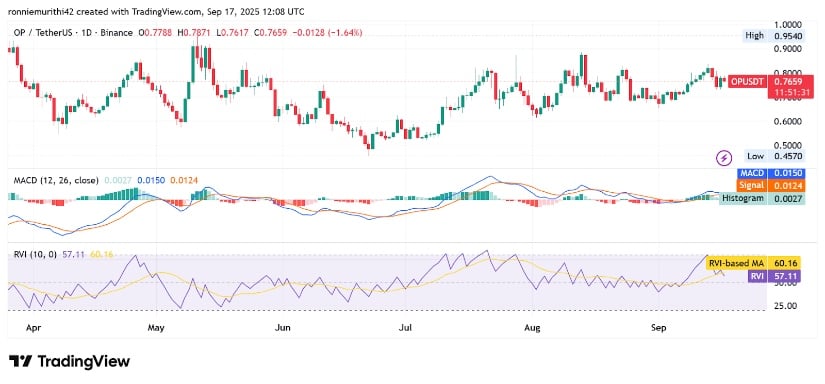Viewport: 825px width, 384px height.
Task: Click the orange Signal 0.0124 value label
Action: point(772,185)
